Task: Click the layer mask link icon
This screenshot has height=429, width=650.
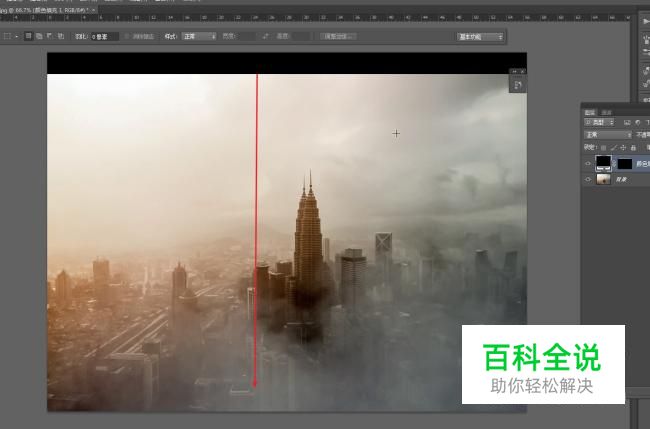Action: (614, 164)
